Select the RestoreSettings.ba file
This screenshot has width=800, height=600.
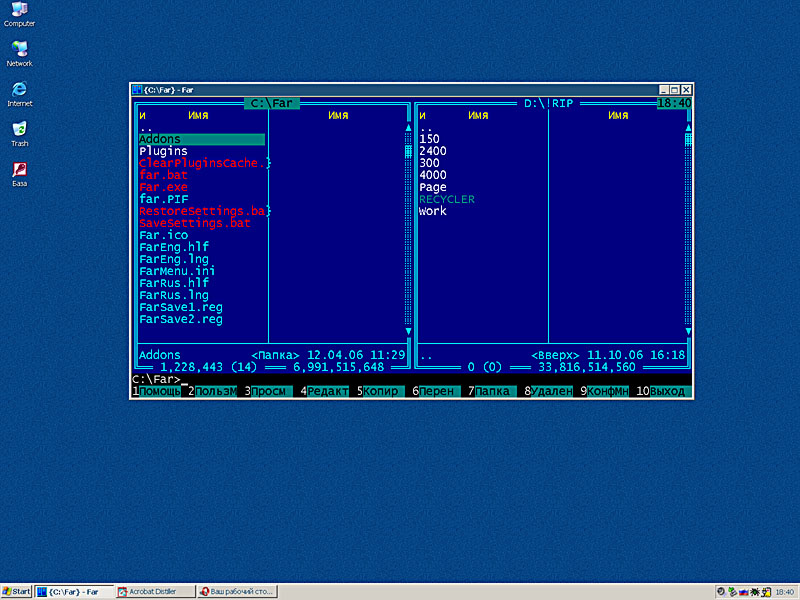tap(205, 211)
